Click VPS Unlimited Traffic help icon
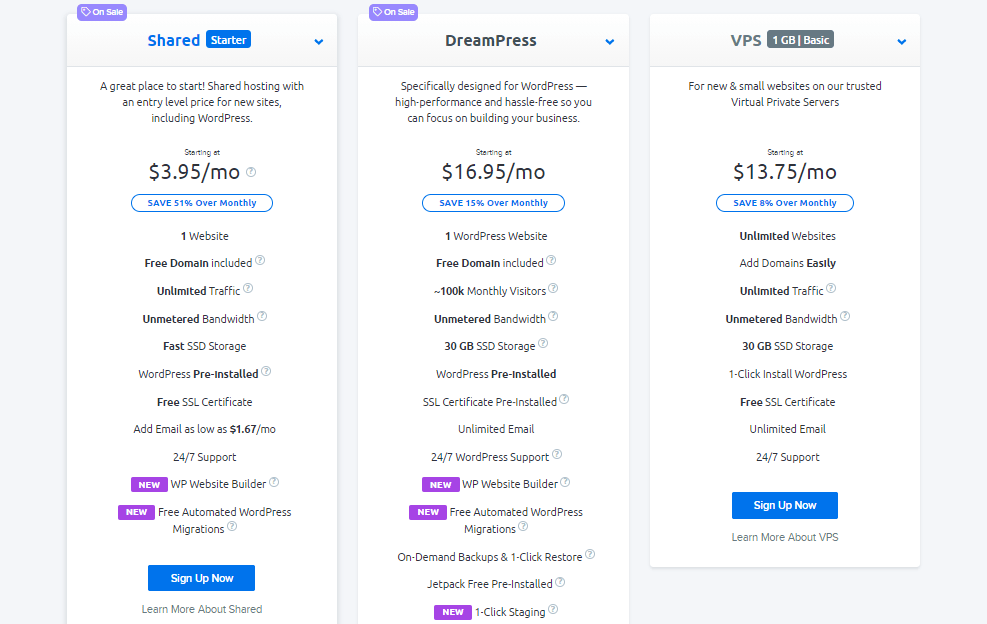The width and height of the screenshot is (987, 624). (831, 288)
